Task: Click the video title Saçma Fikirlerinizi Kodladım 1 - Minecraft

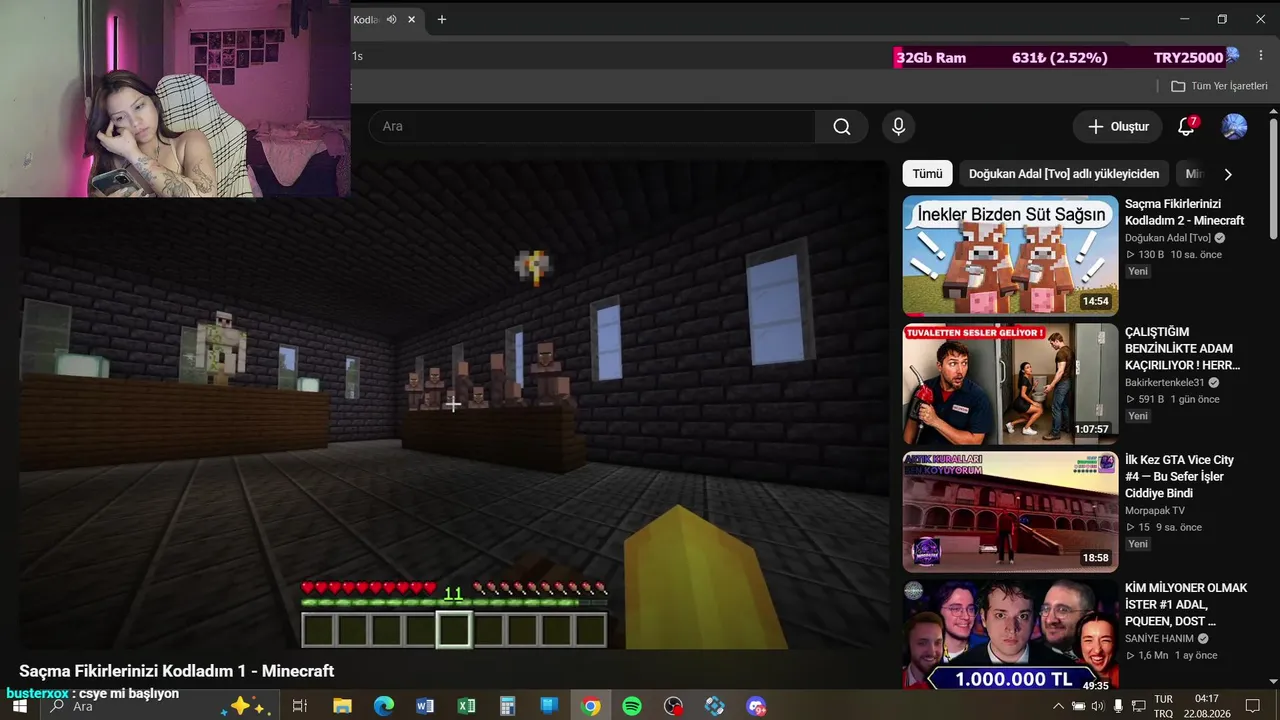Action: 177,671
